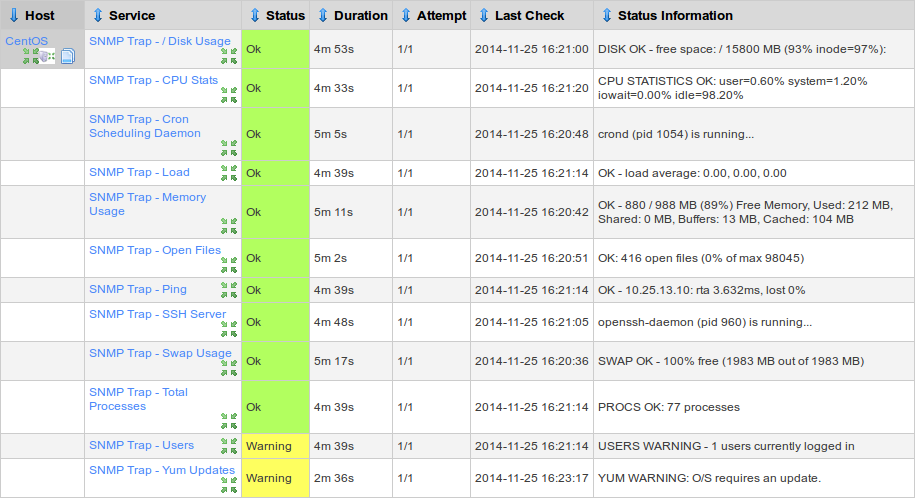Open SNMP Trap - Total Processes link
This screenshot has width=915, height=498.
coord(138,399)
